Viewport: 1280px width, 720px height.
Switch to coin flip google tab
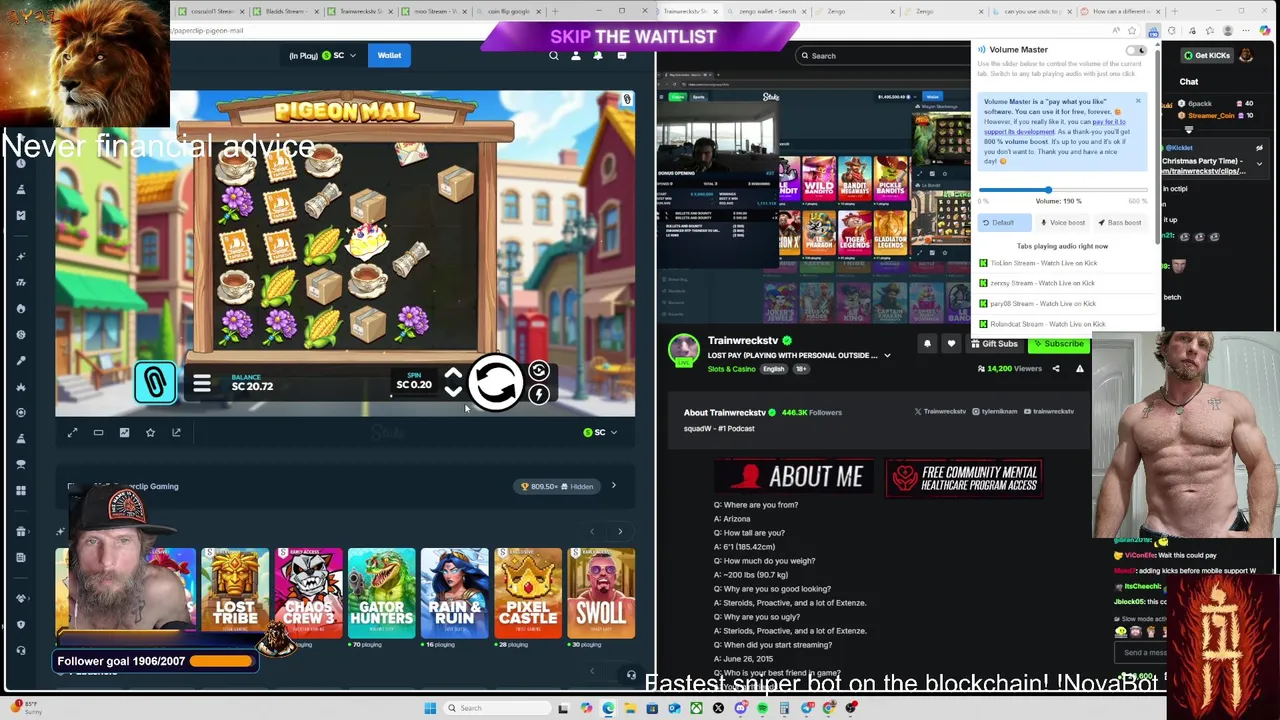pyautogui.click(x=511, y=12)
